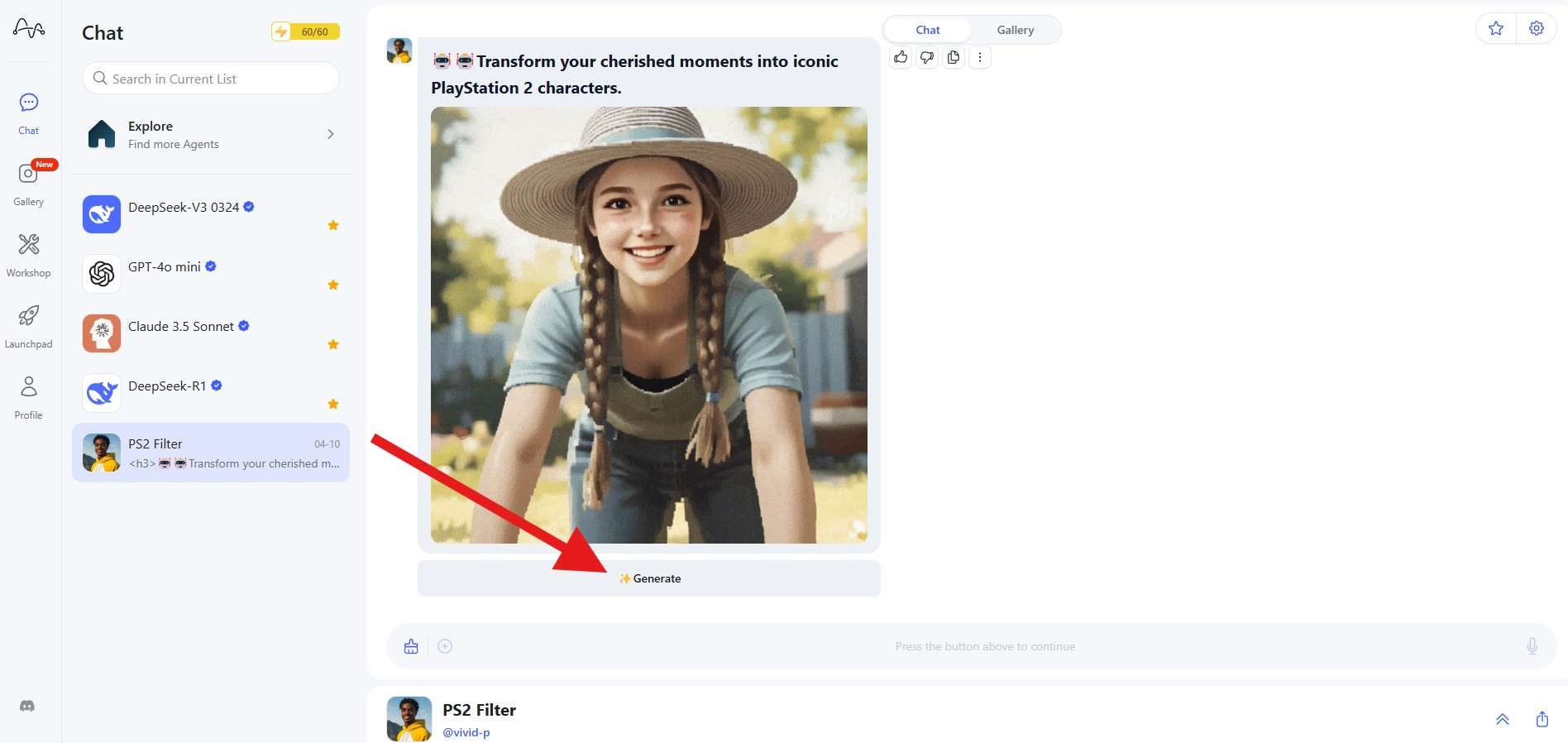
Task: Click the message input field
Action: click(985, 646)
